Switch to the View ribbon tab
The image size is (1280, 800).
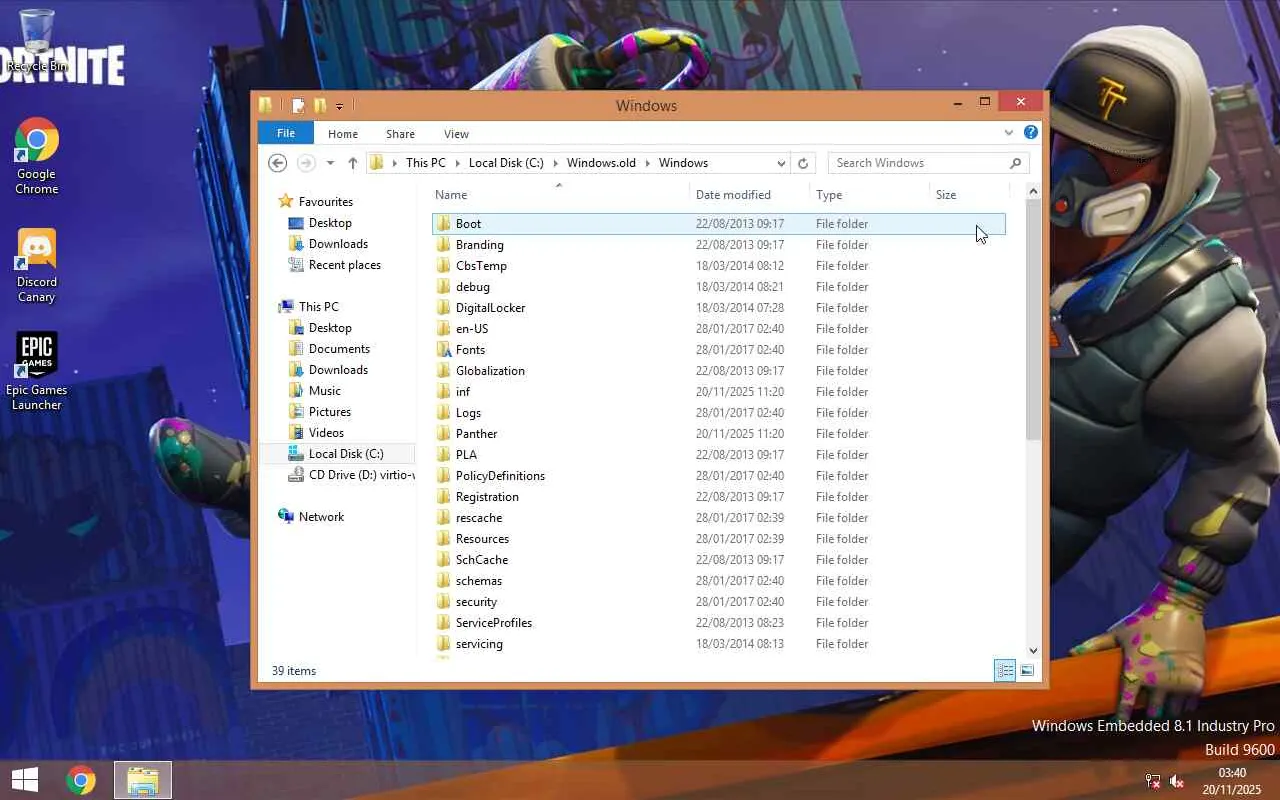456,134
